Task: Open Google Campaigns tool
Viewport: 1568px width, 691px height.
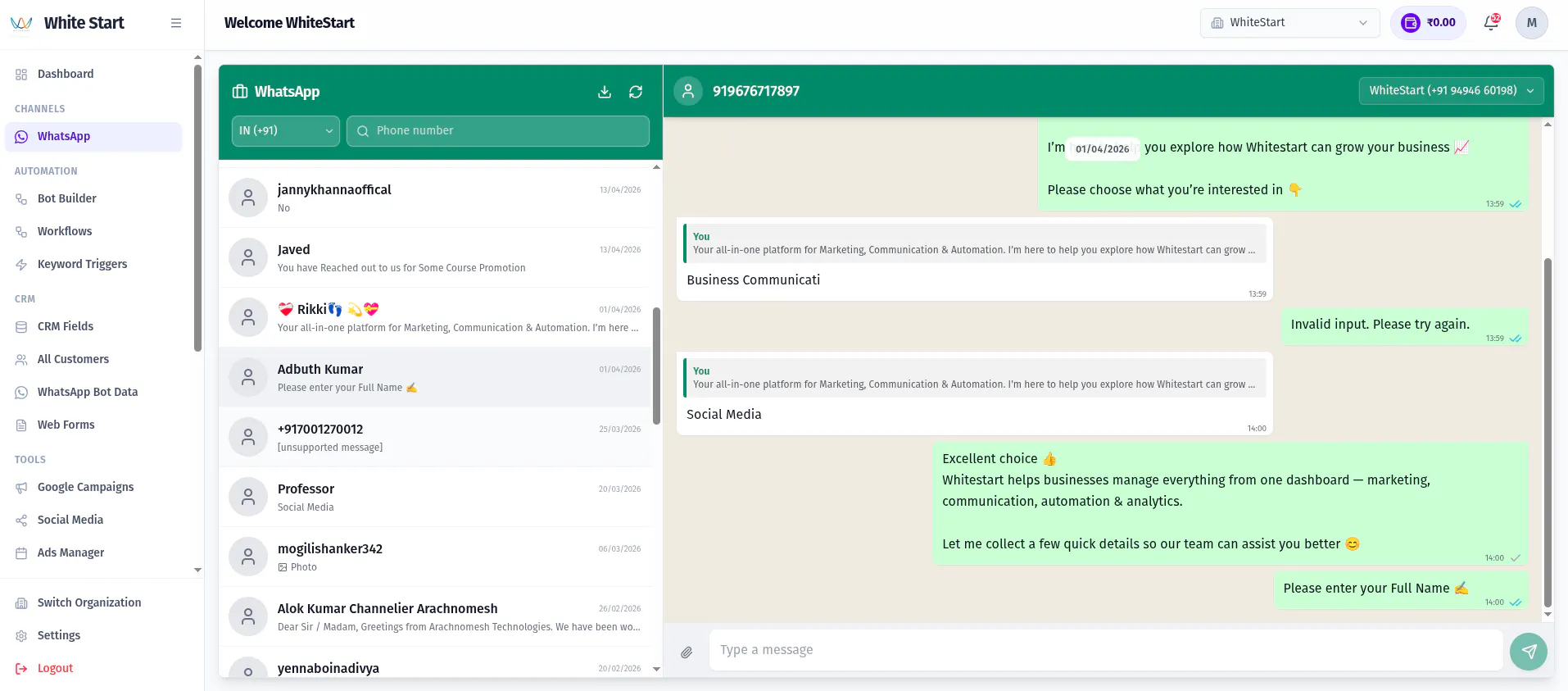Action: pos(93,487)
